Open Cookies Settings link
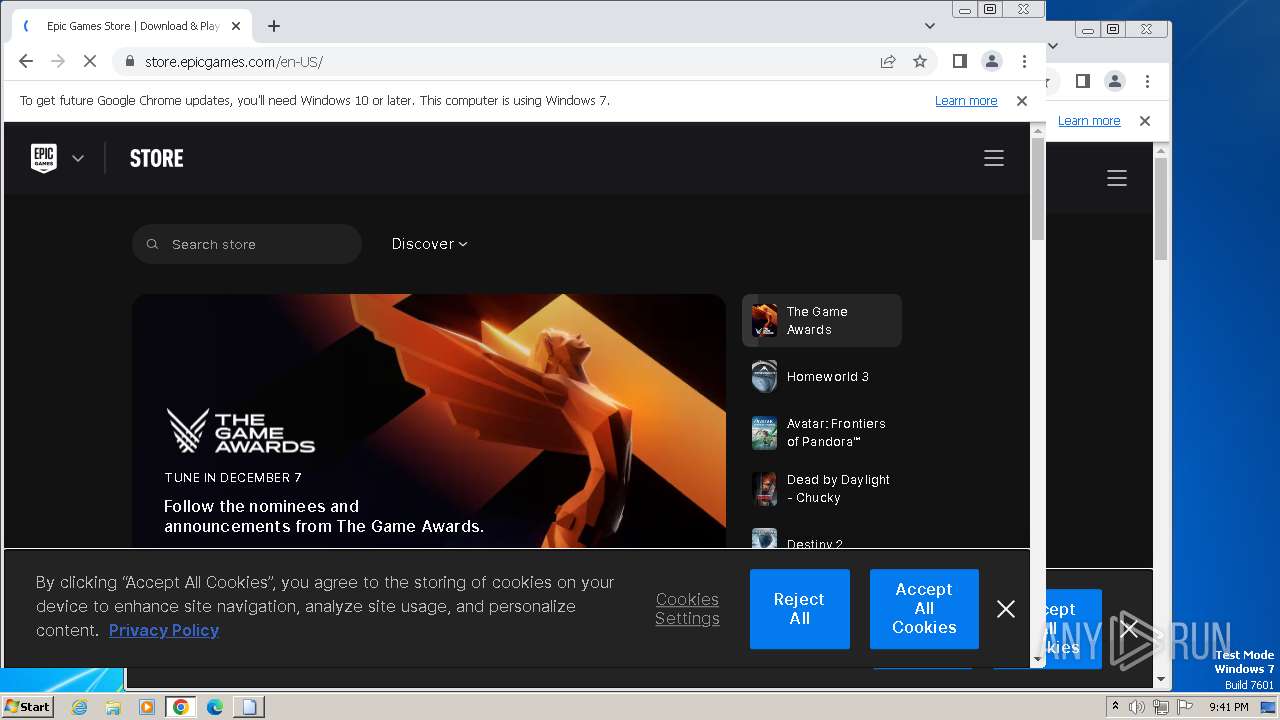Screen dimensions: 1280x720 [x=687, y=609]
